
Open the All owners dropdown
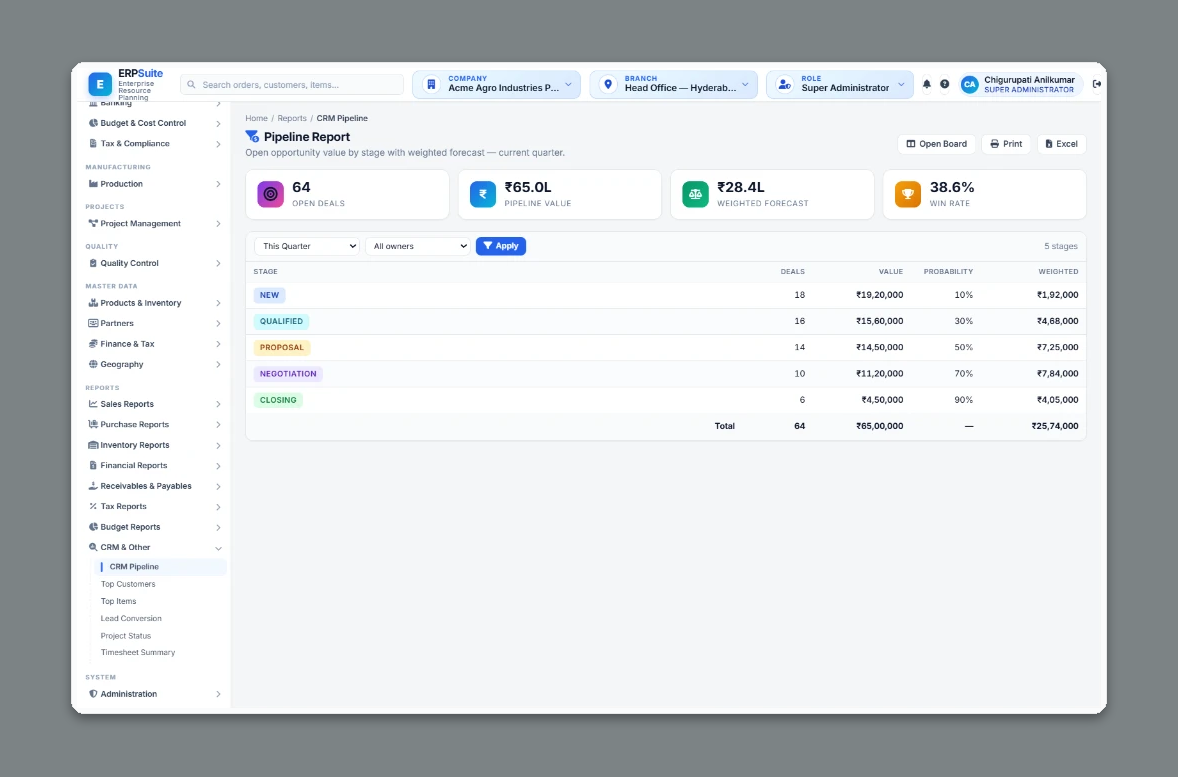click(x=418, y=246)
